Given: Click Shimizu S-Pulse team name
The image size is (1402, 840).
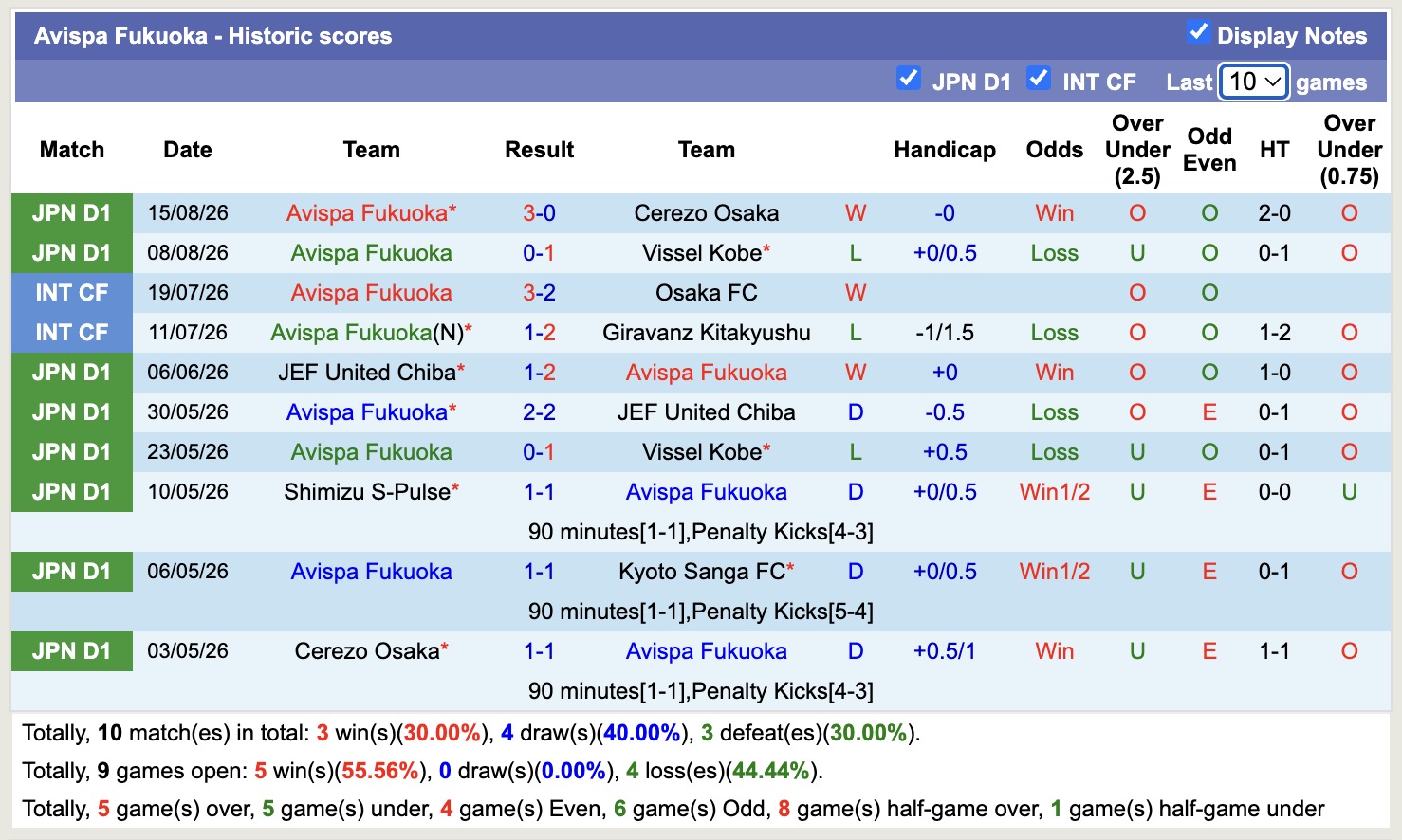Looking at the screenshot, I should click(x=367, y=492).
